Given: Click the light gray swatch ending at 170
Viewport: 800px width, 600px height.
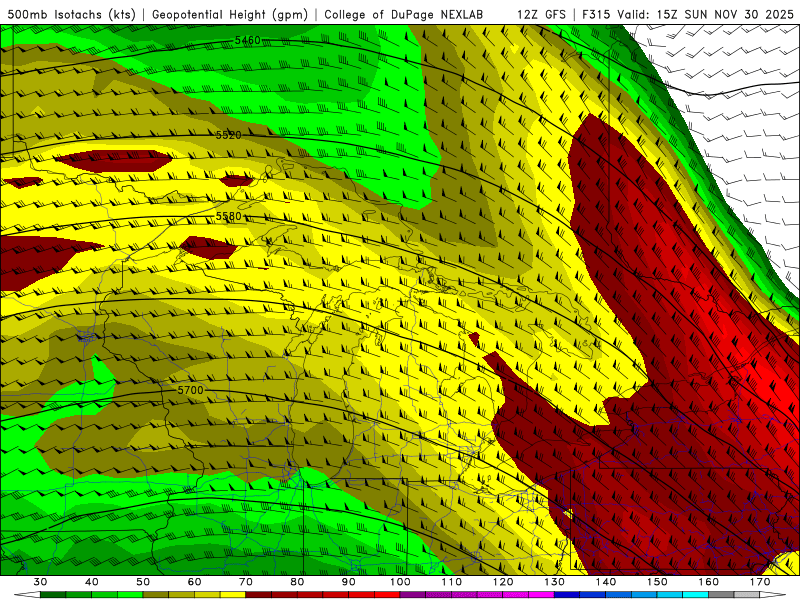Looking at the screenshot, I should [x=747, y=595].
